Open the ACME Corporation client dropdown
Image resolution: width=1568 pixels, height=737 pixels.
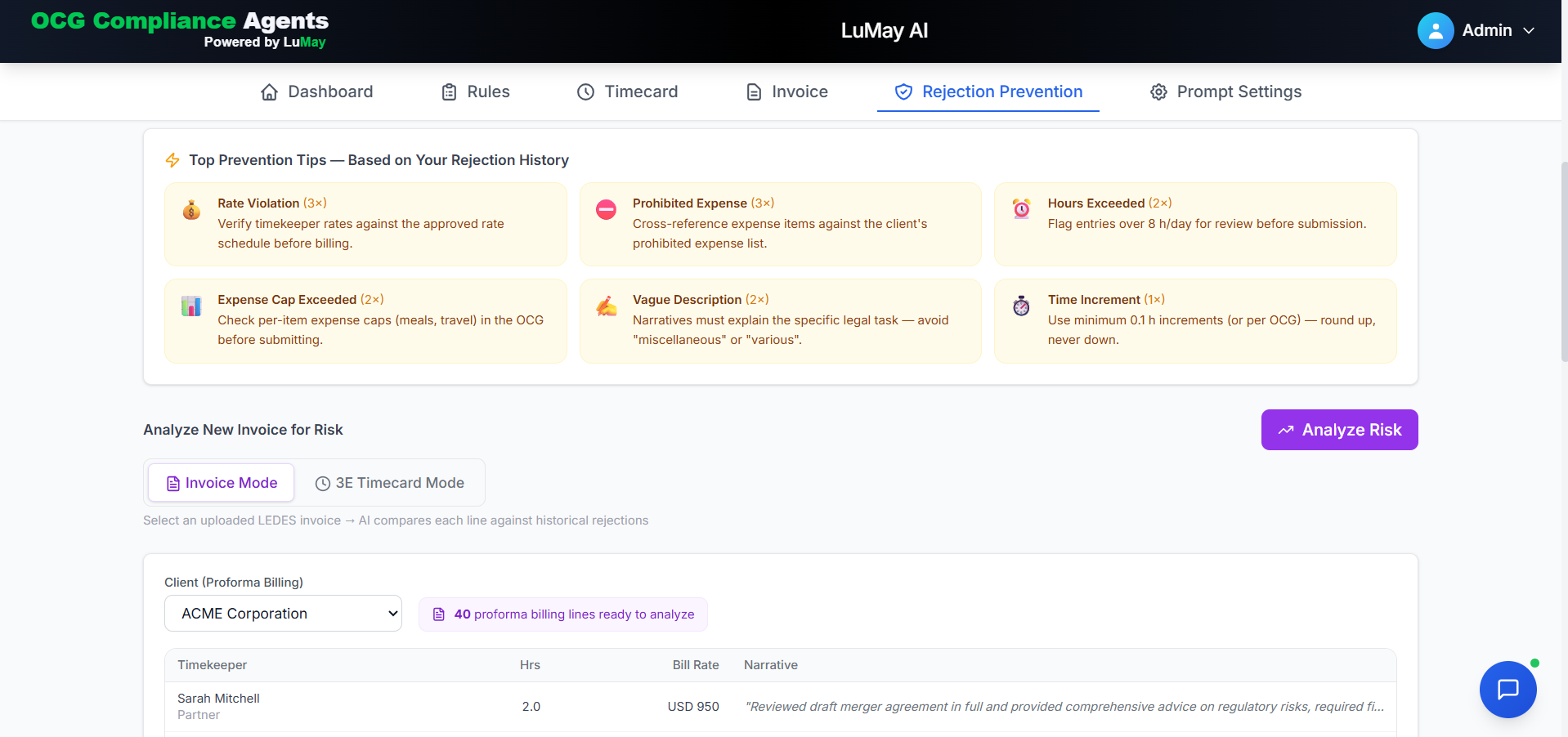point(283,614)
